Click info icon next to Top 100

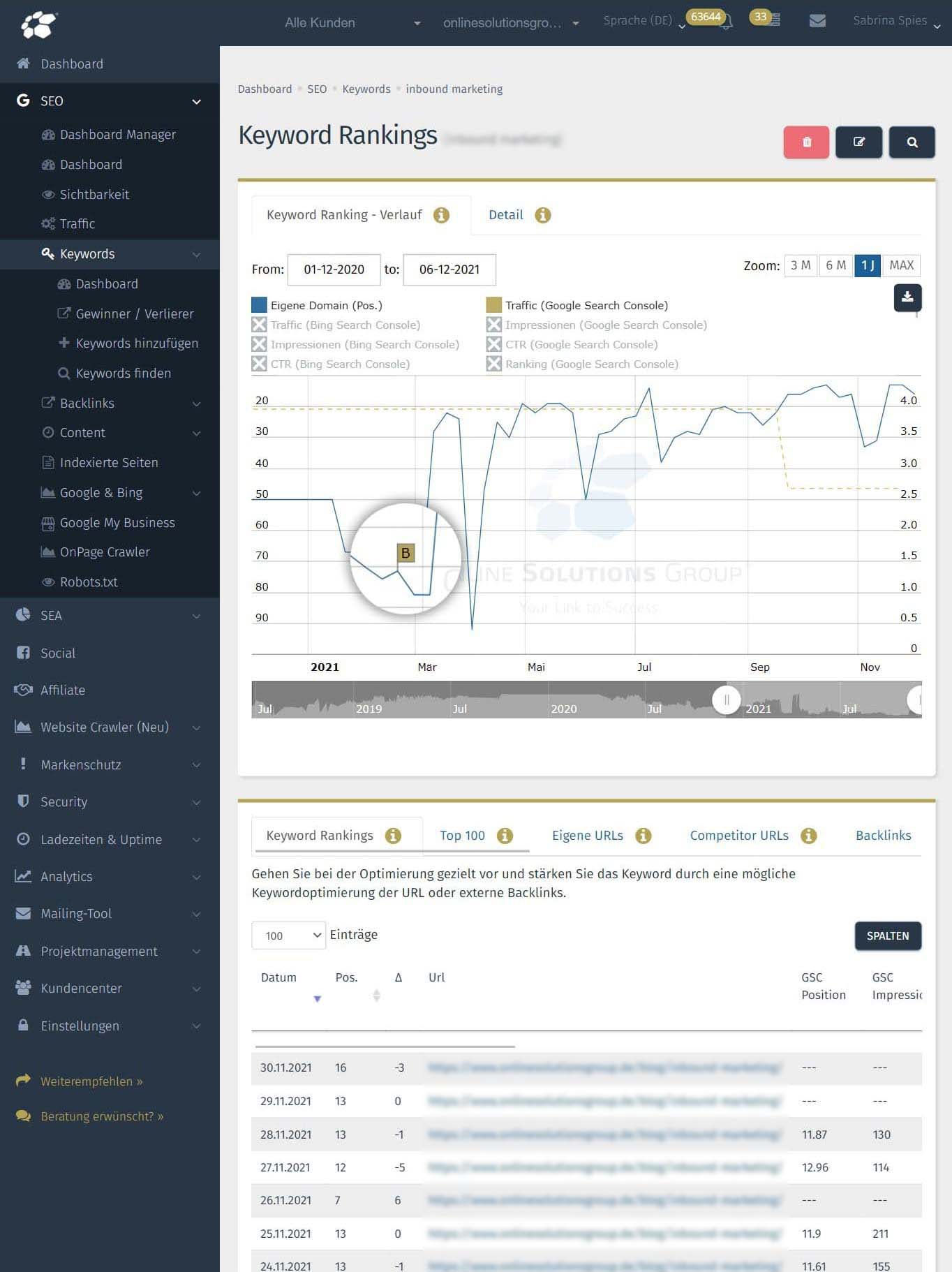pyautogui.click(x=505, y=836)
